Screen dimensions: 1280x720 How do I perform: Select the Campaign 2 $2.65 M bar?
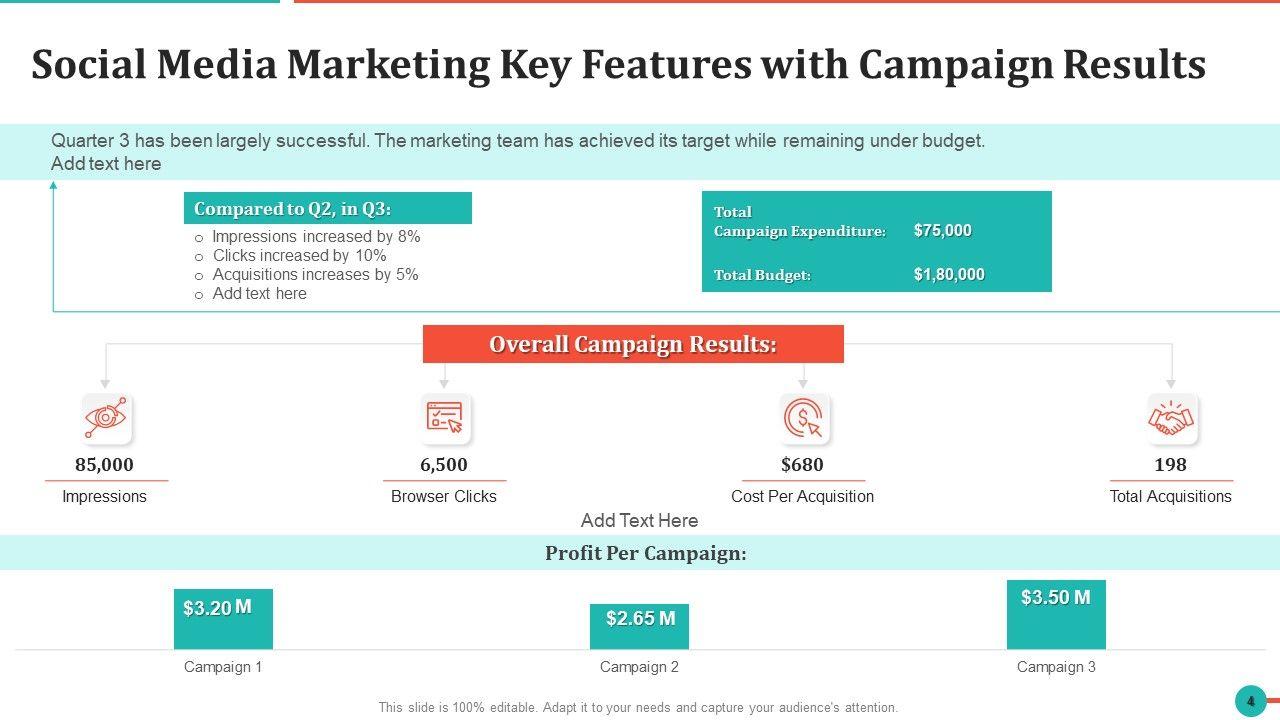(639, 627)
